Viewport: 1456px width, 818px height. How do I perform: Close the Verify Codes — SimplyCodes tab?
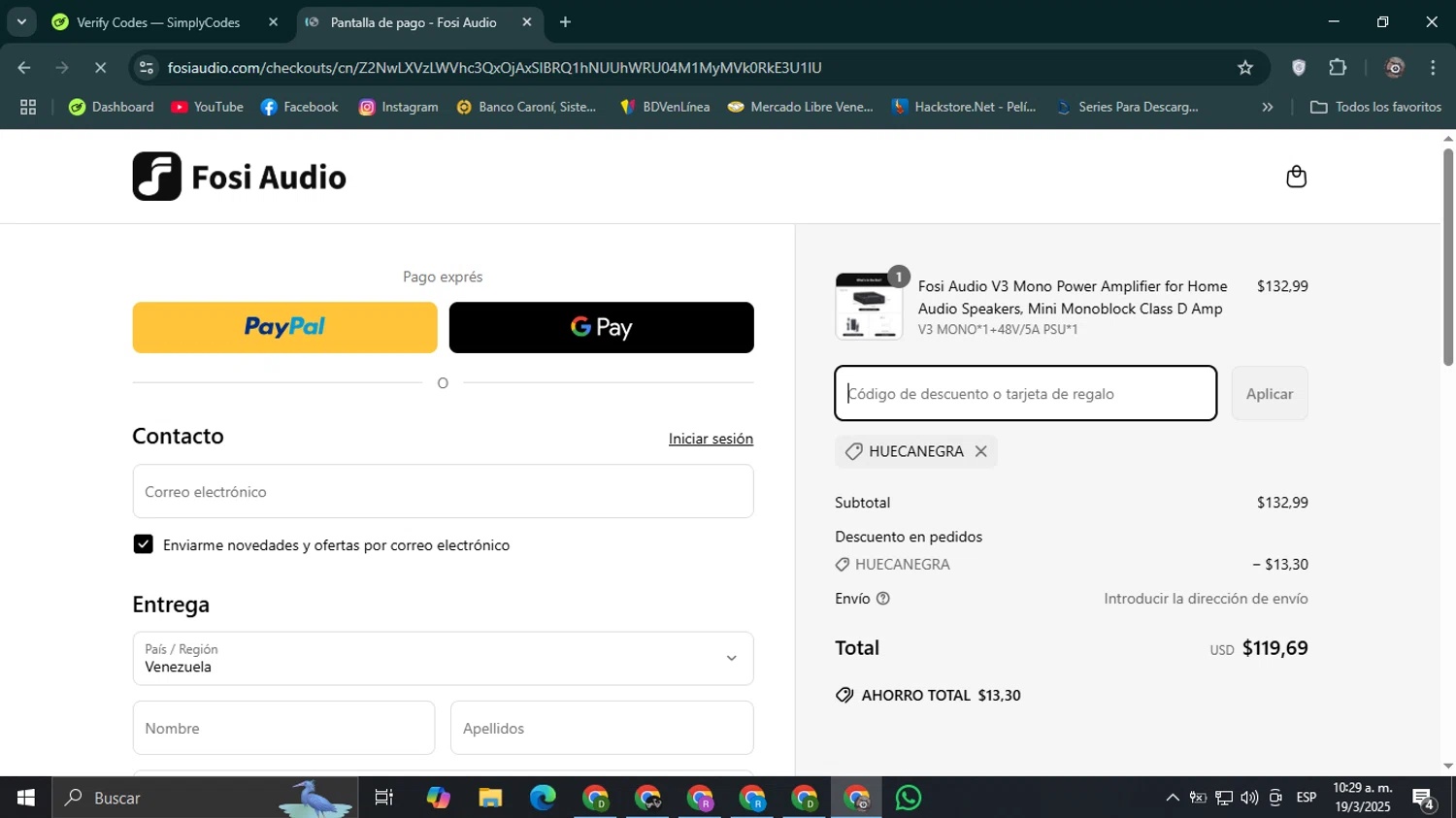(273, 22)
